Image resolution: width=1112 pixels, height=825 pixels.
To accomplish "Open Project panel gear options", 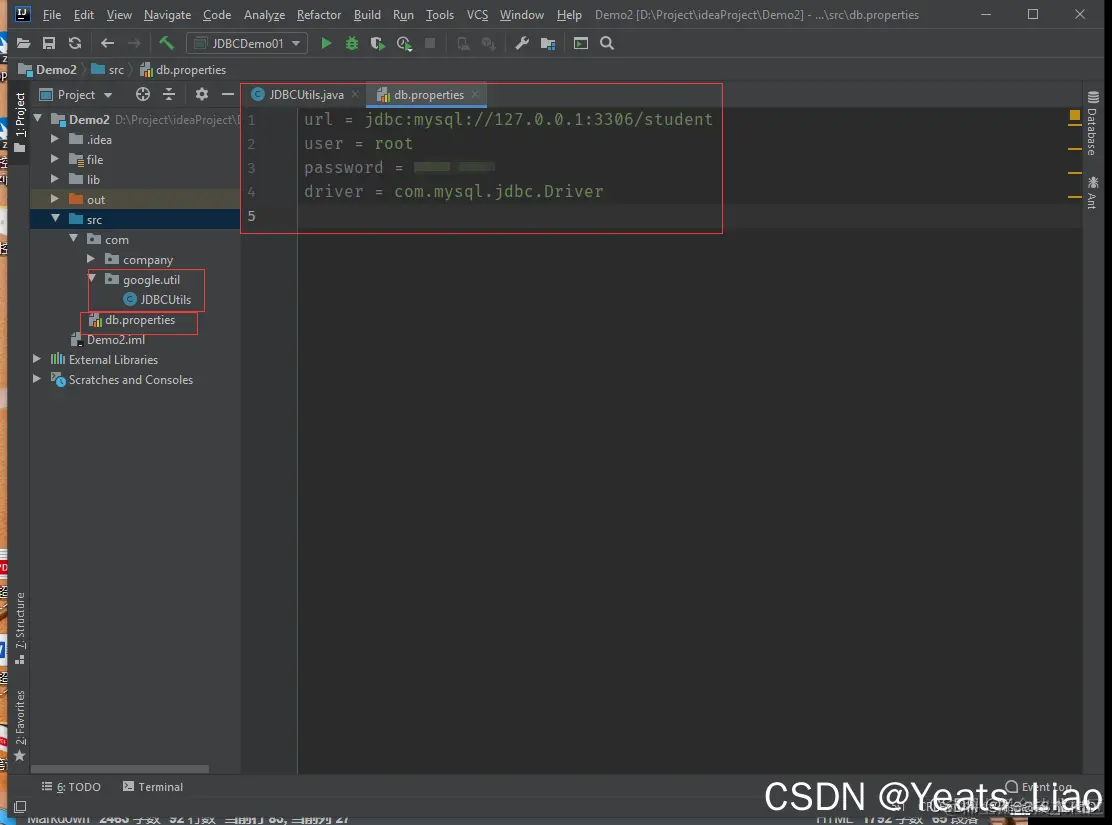I will (x=202, y=94).
